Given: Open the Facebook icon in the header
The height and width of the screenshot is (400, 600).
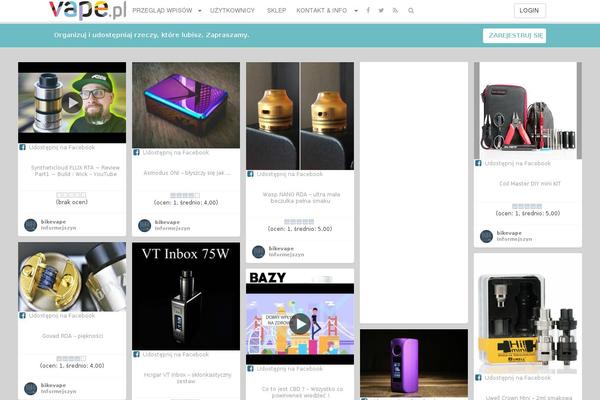Looking at the screenshot, I should 368,10.
